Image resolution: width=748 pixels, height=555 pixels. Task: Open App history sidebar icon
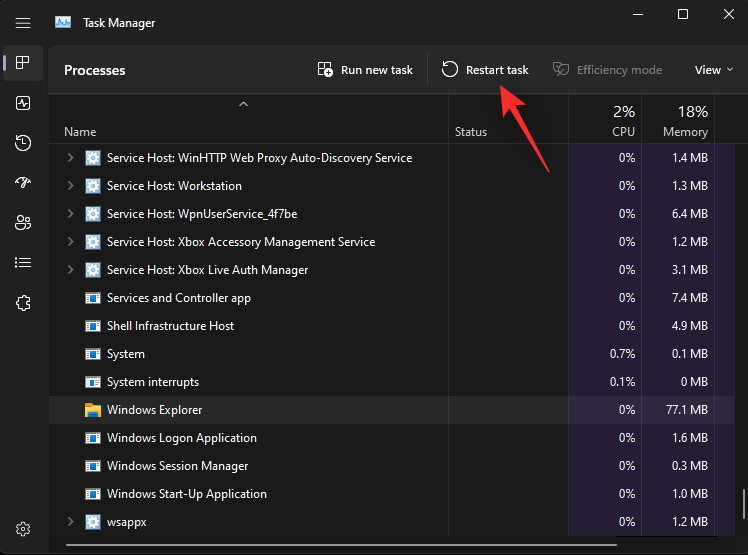(23, 143)
